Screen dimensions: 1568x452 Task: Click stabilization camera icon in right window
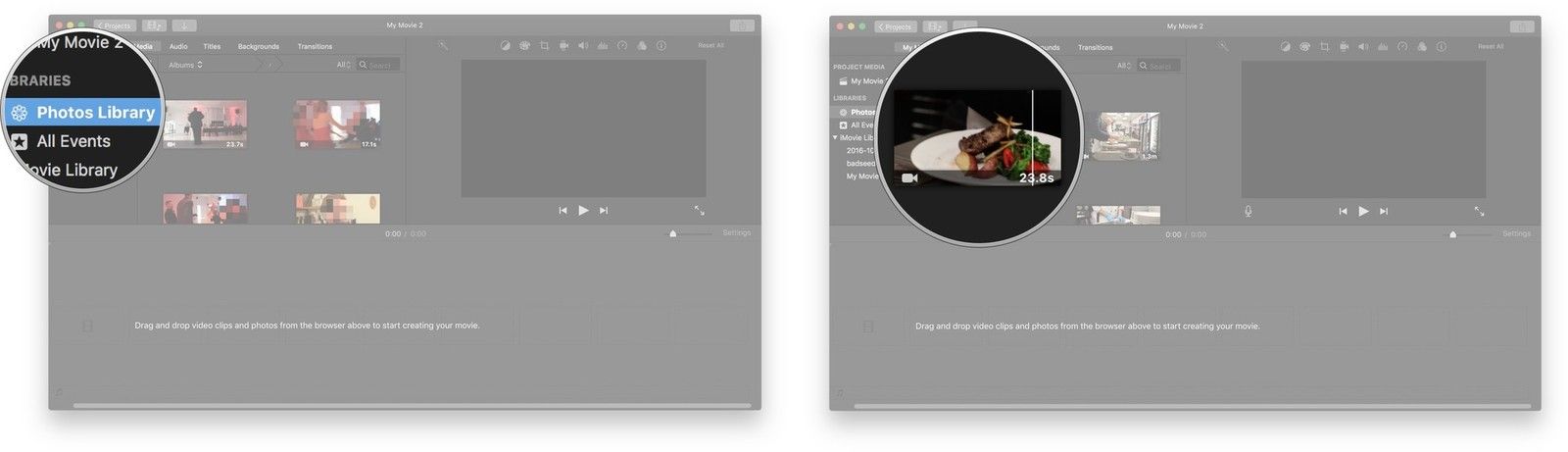click(1344, 46)
